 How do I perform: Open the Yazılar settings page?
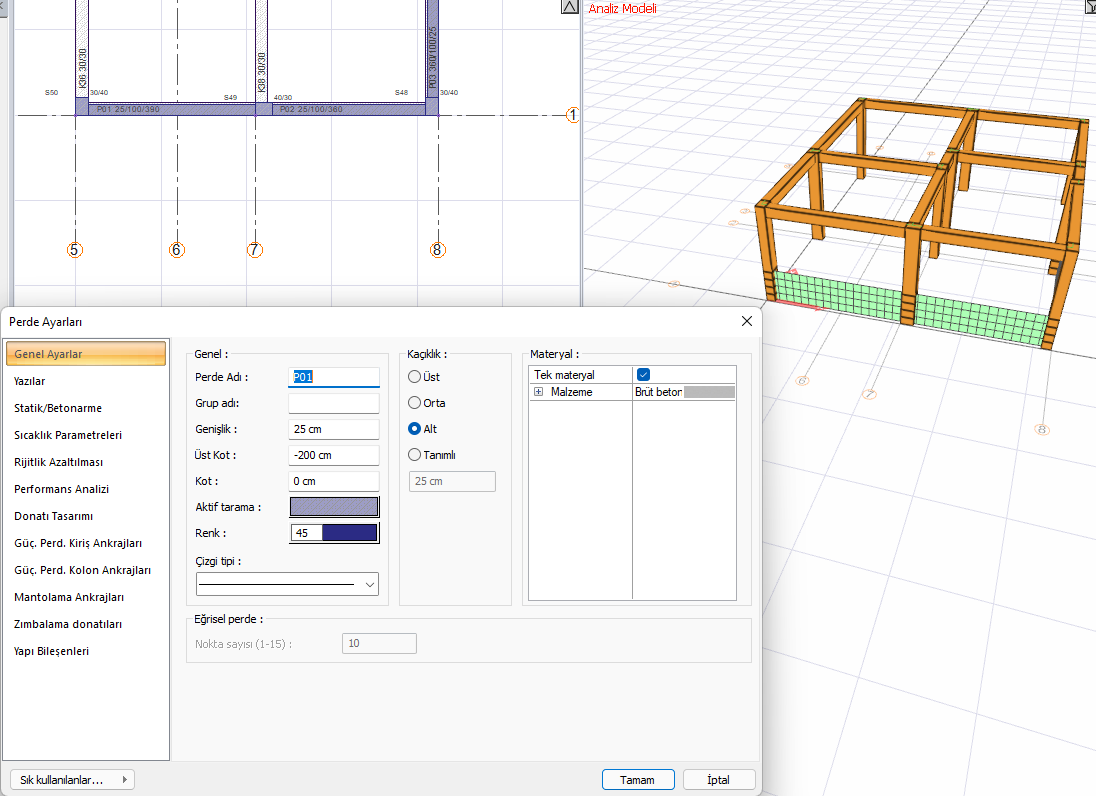coord(29,381)
